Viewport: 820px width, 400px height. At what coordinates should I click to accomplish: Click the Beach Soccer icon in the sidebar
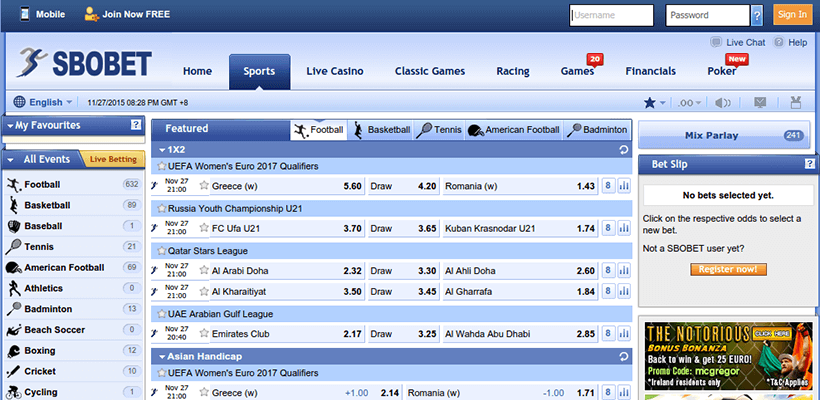pyautogui.click(x=14, y=330)
